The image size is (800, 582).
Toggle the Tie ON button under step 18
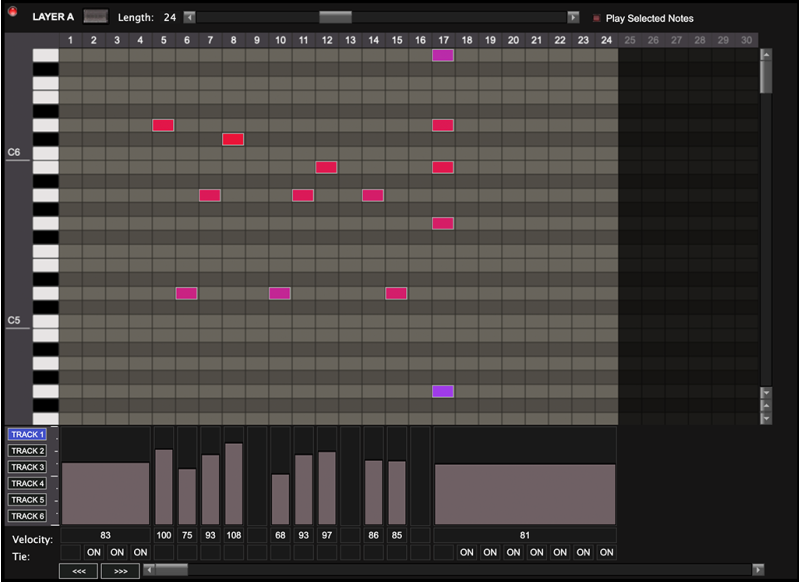click(x=467, y=553)
